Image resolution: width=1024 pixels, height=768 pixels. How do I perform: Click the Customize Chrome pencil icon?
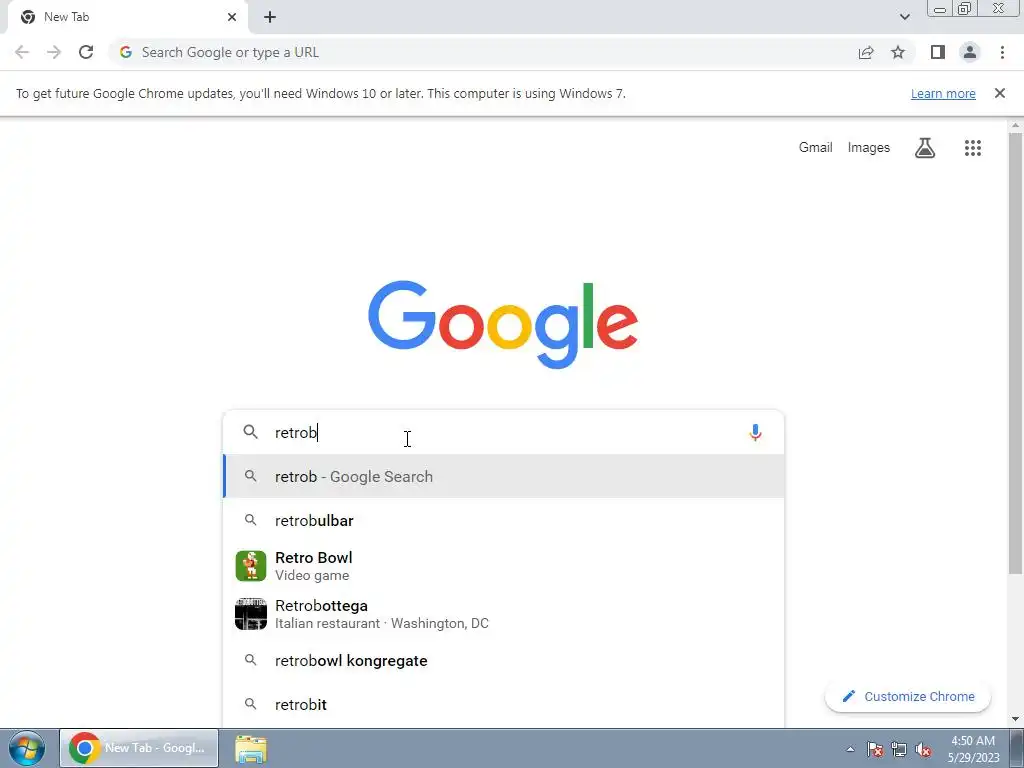tap(848, 697)
